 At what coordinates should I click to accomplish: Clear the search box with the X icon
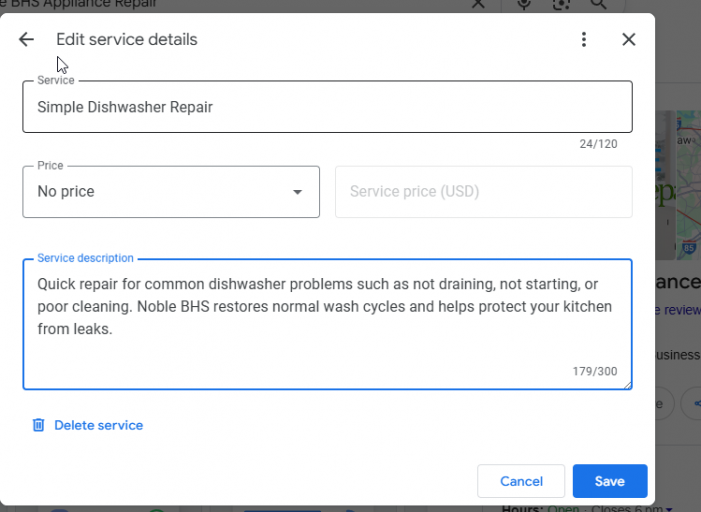[477, 4]
